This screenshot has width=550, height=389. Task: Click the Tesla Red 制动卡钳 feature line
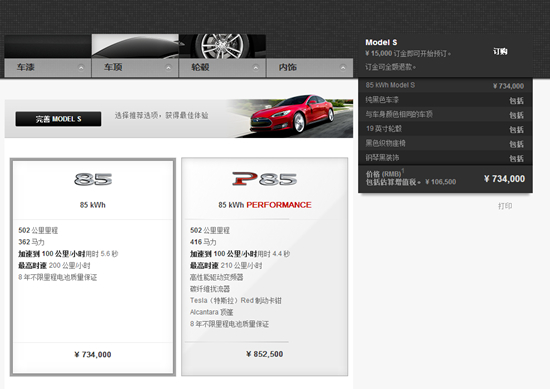(x=236, y=301)
